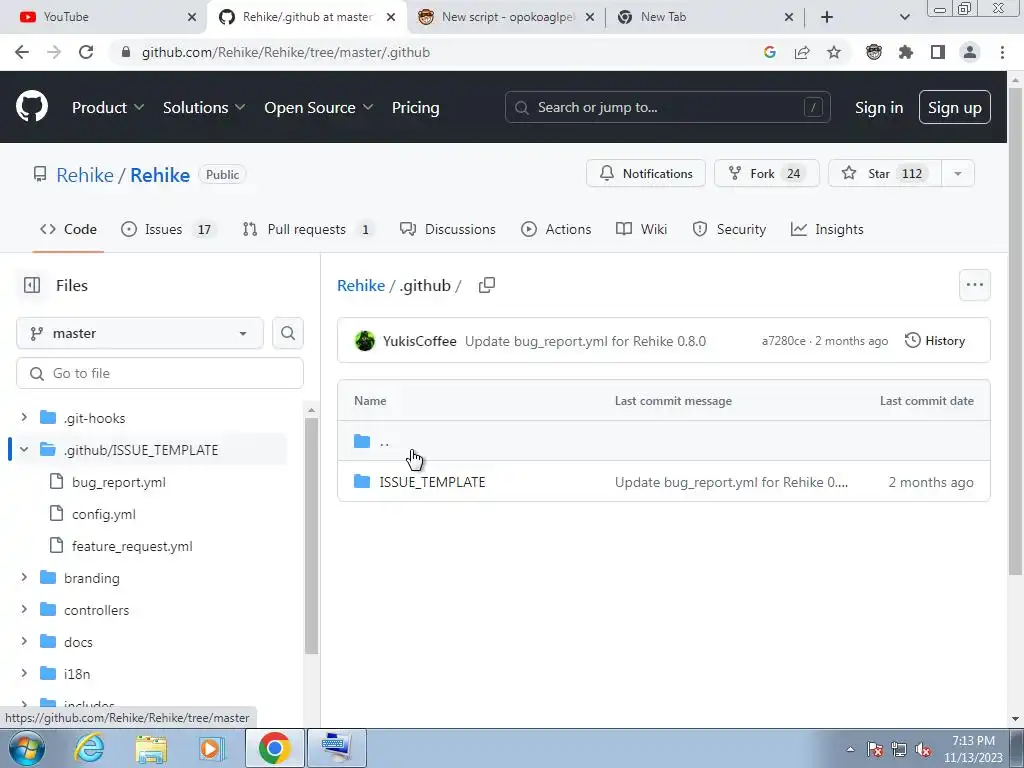Open the master branch selector
This screenshot has height=768, width=1024.
pos(140,333)
